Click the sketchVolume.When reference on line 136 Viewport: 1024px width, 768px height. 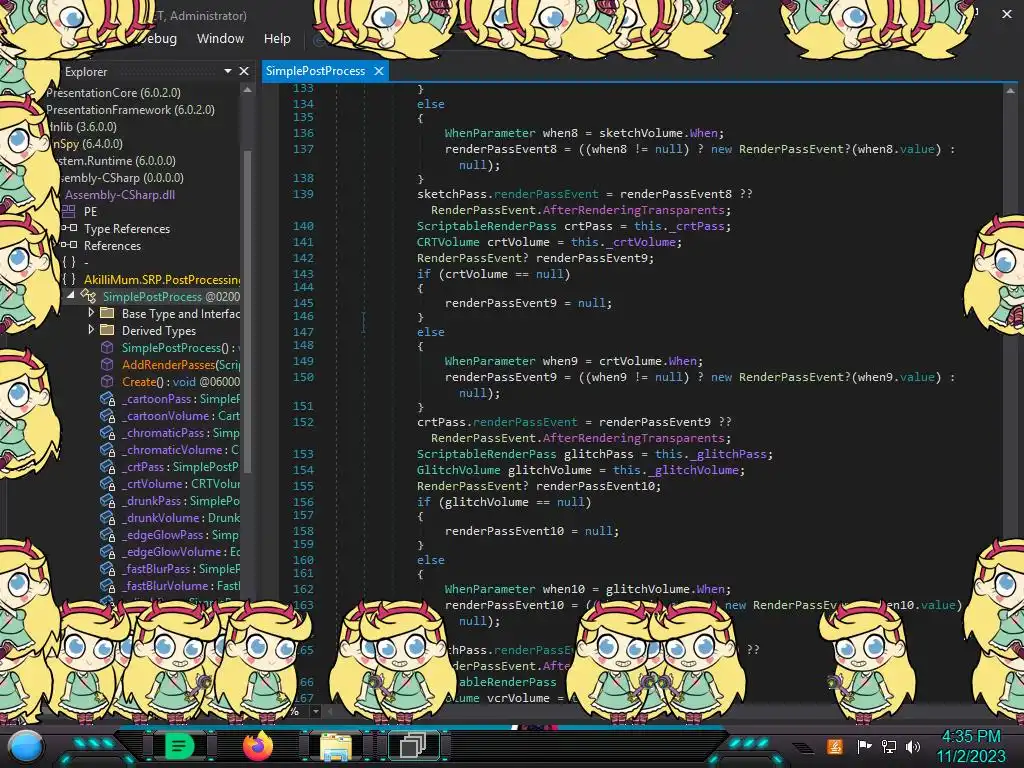pyautogui.click(x=658, y=133)
